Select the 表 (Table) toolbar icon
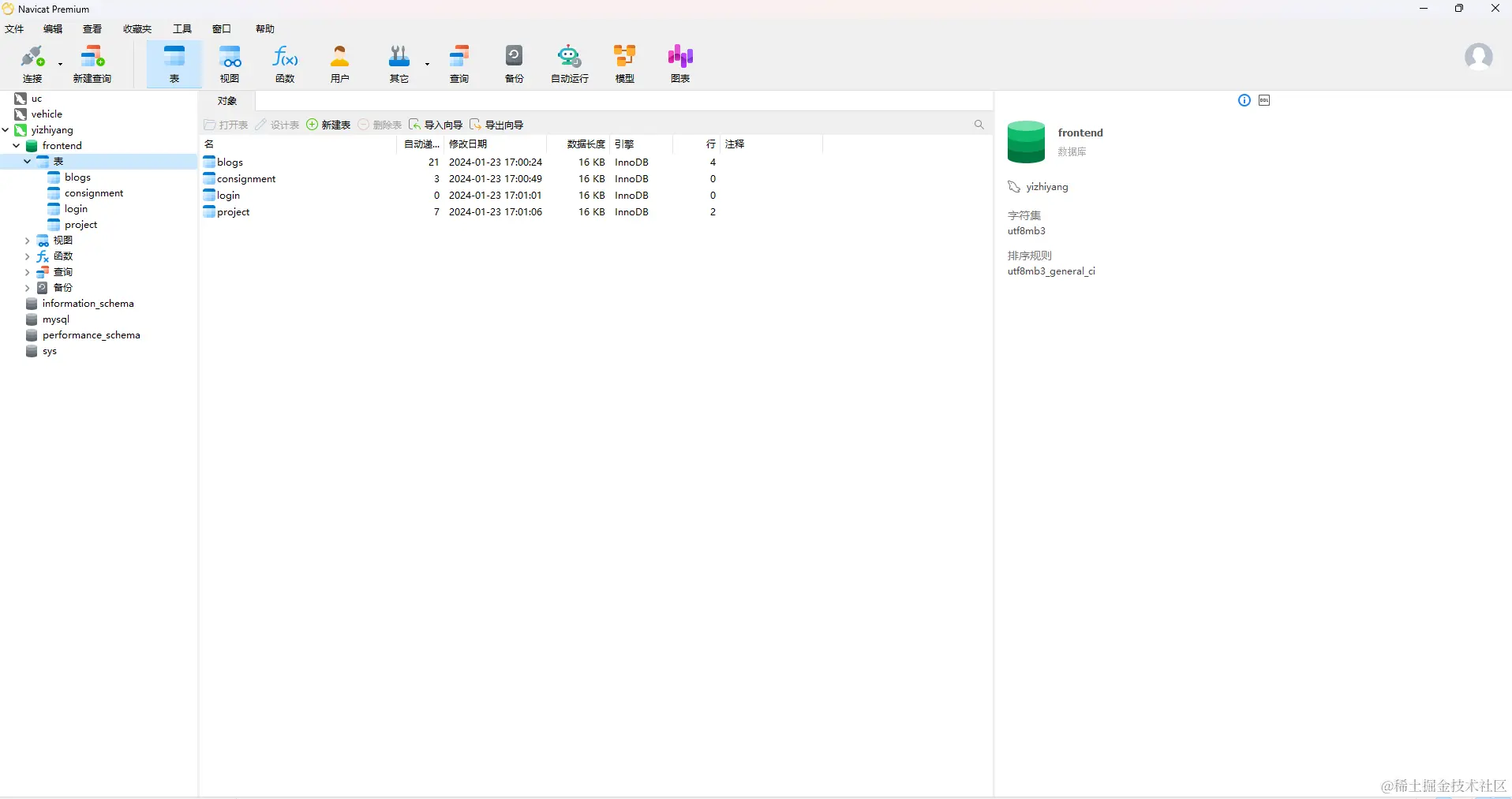The height and width of the screenshot is (799, 1512). 174,64
